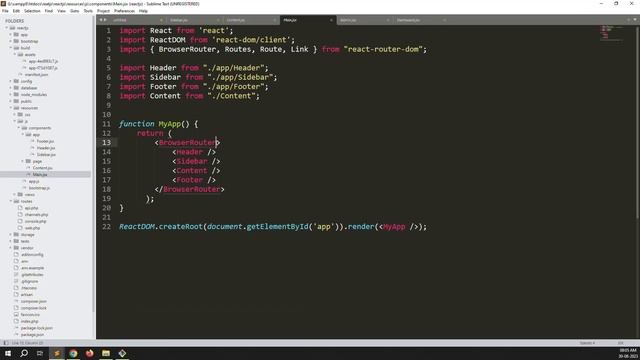The height and width of the screenshot is (360, 640).
Task: Open the View menu
Action: tap(61, 11)
